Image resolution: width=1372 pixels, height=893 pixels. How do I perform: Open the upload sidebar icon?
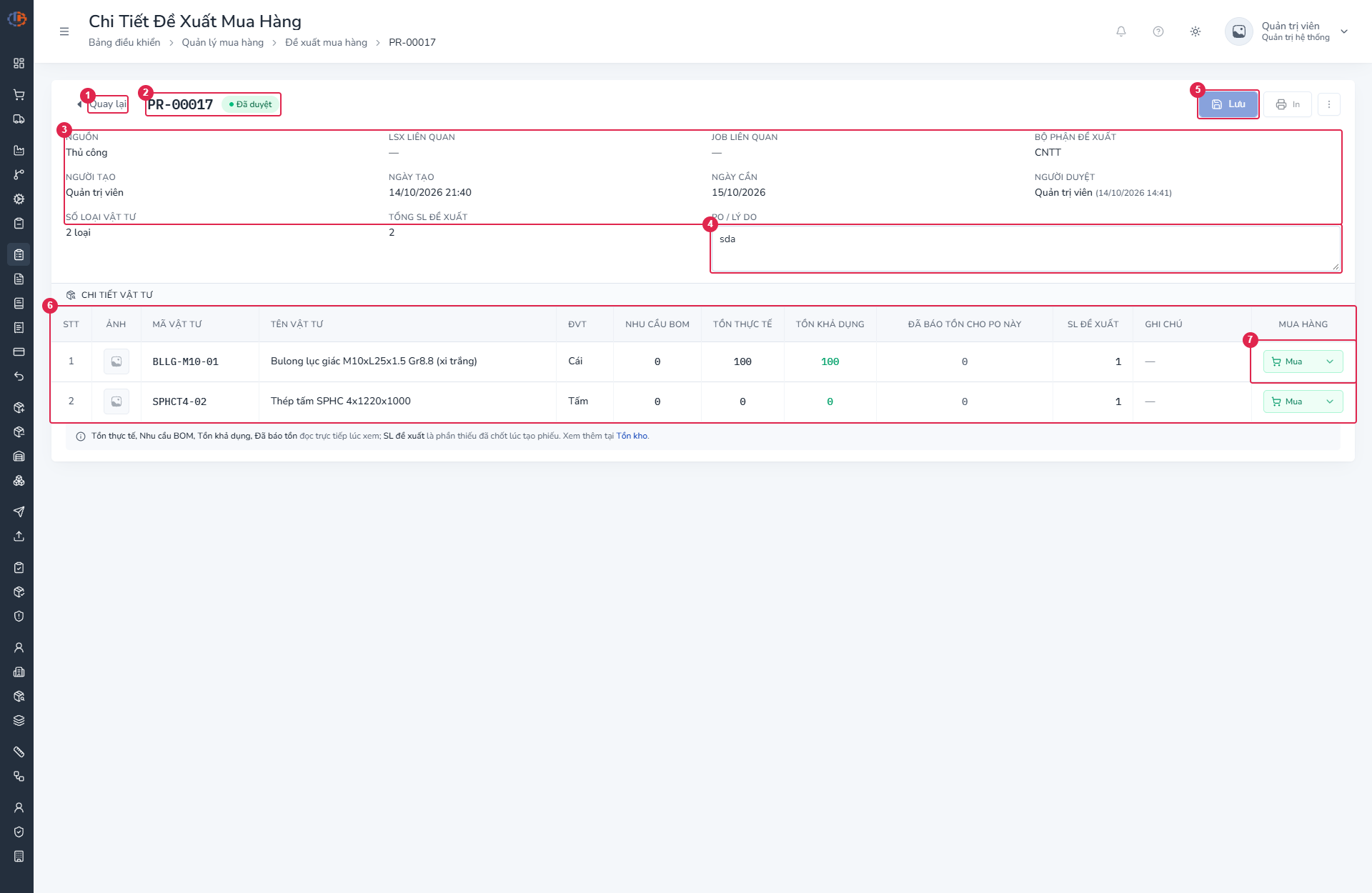click(x=19, y=537)
